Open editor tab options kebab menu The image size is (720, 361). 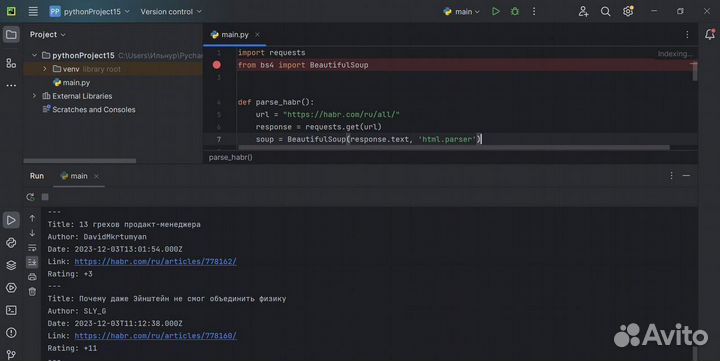click(687, 34)
